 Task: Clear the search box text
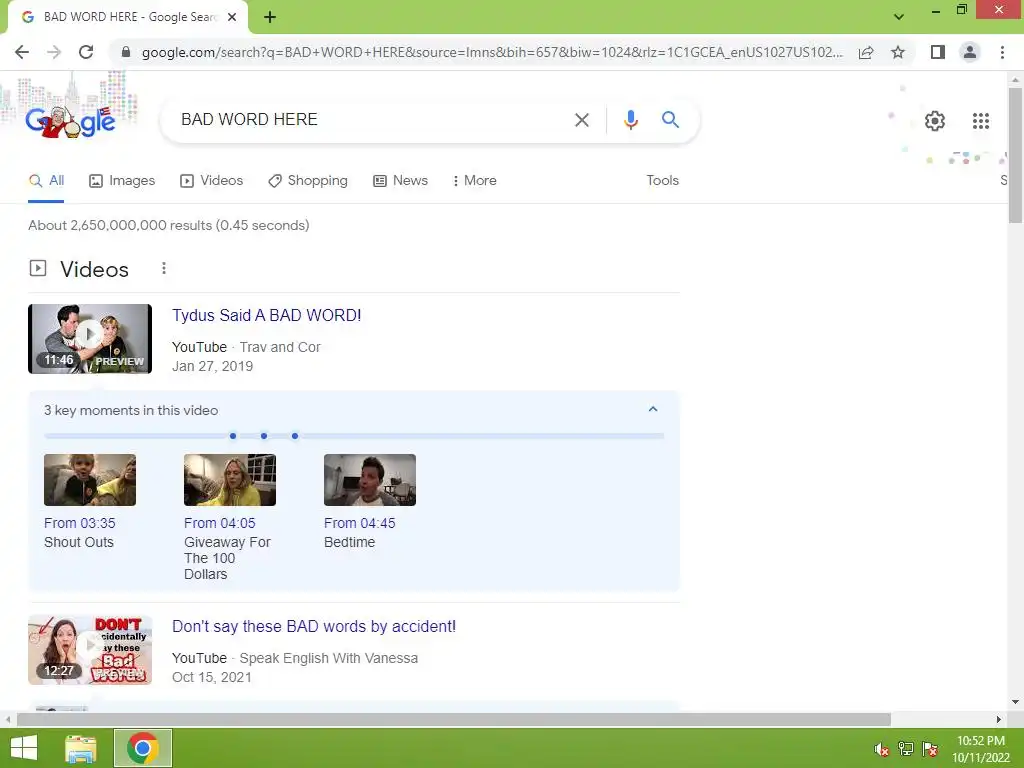(x=581, y=120)
